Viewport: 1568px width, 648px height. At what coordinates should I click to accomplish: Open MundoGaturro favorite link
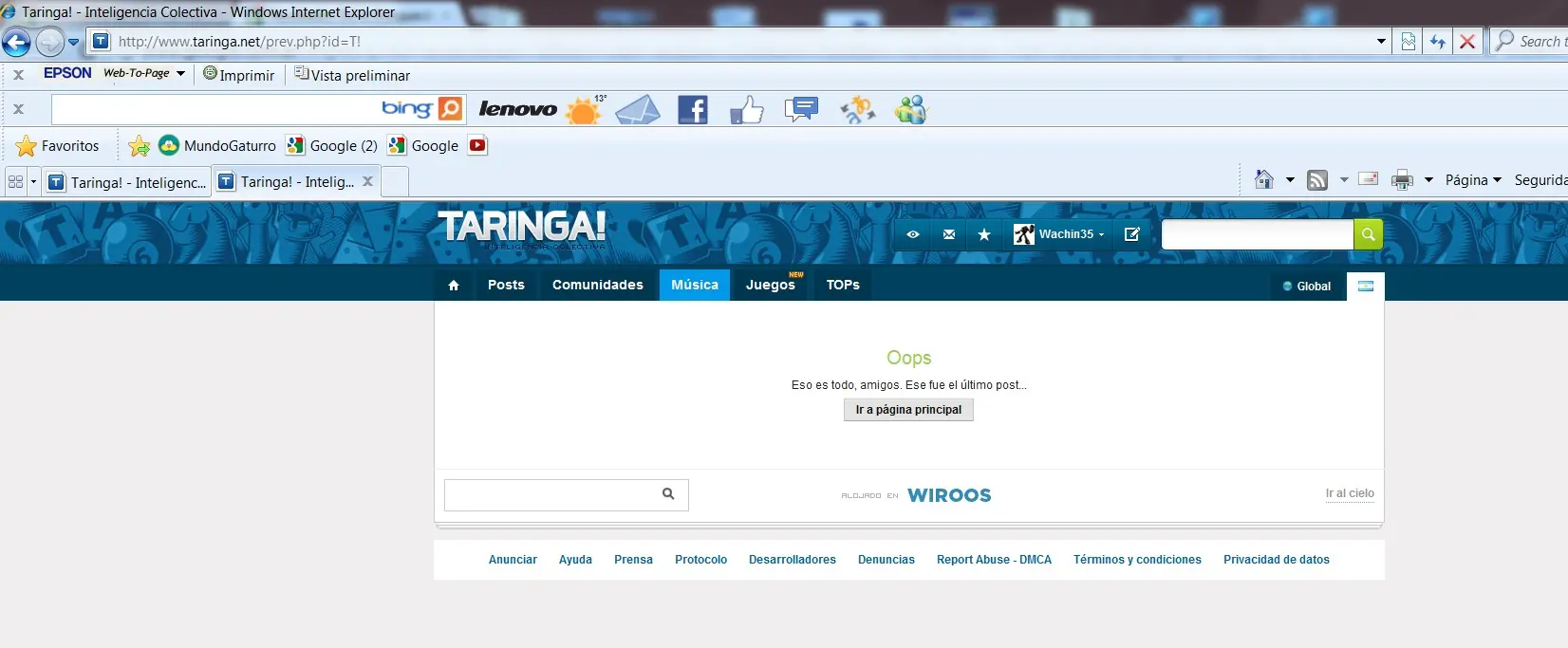pos(217,146)
